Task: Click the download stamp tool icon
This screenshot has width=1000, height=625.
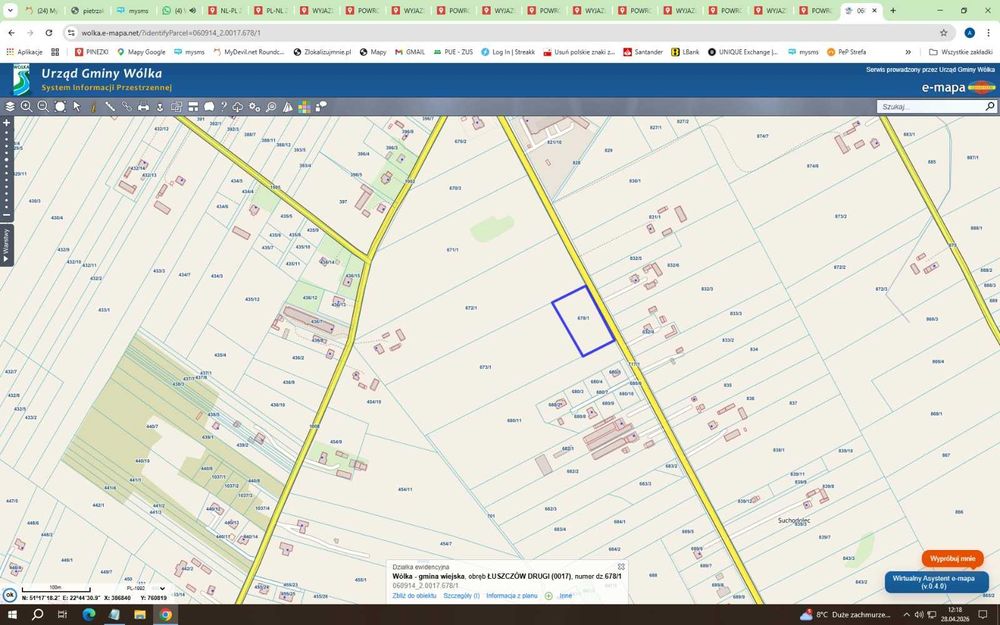Action: click(160, 107)
